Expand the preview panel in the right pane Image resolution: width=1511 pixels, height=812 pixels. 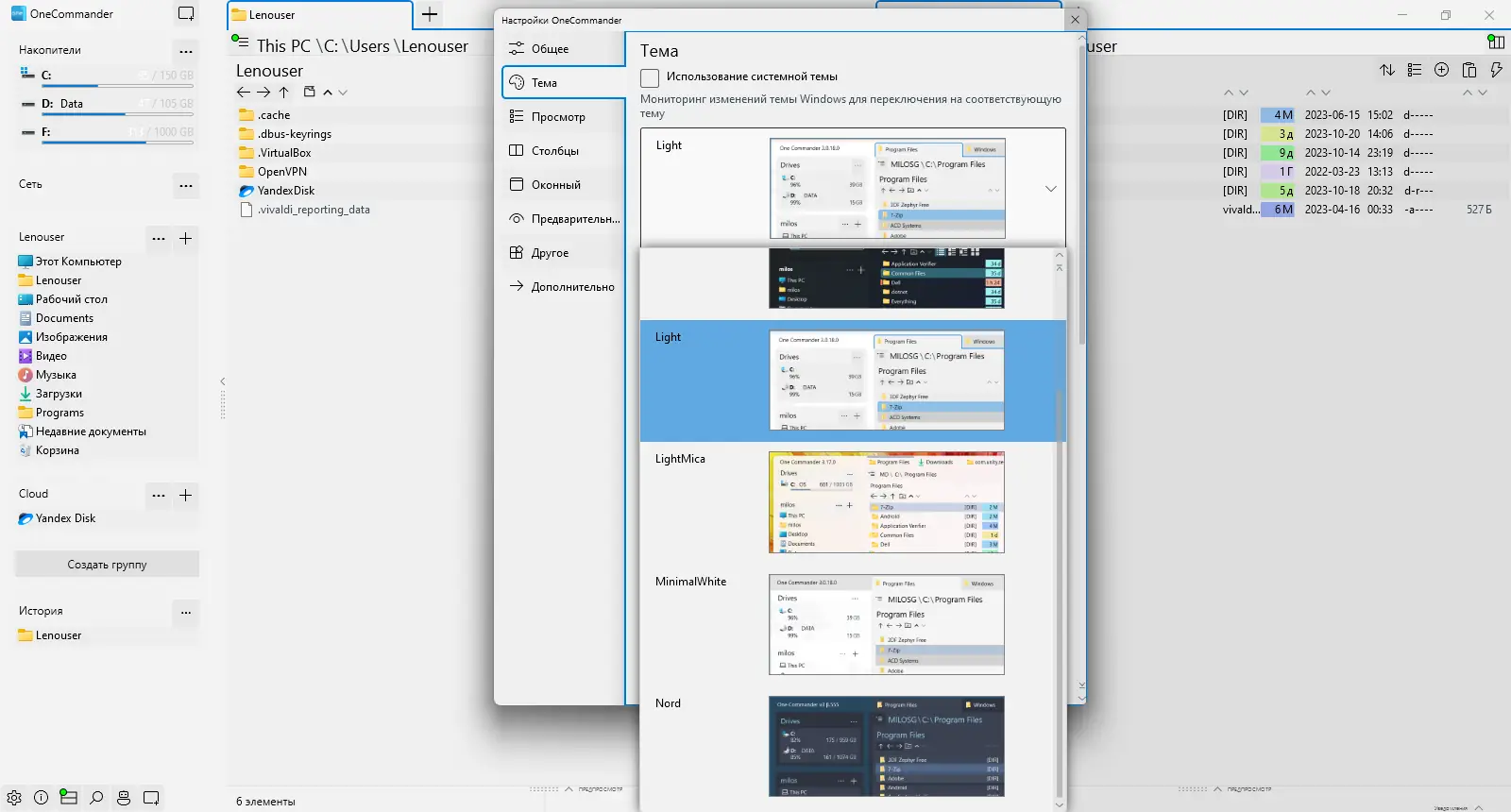click(x=1217, y=789)
